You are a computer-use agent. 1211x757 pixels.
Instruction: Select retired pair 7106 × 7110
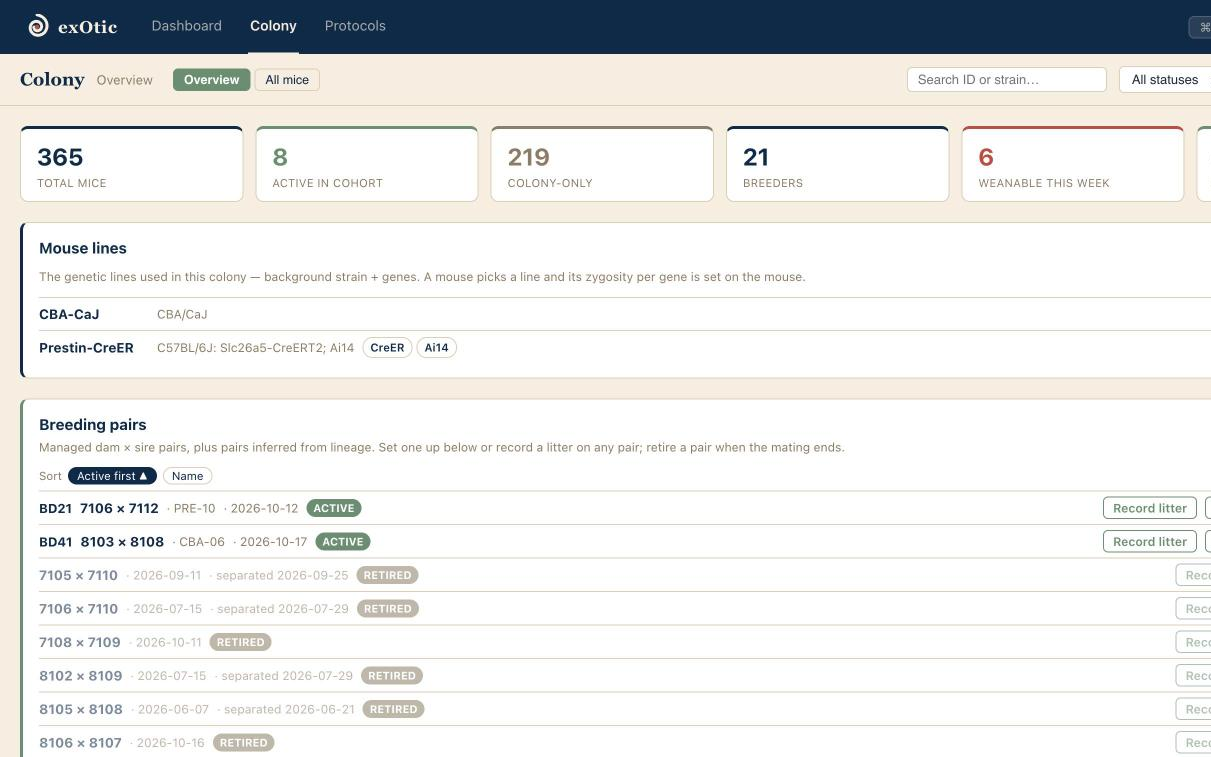point(78,609)
